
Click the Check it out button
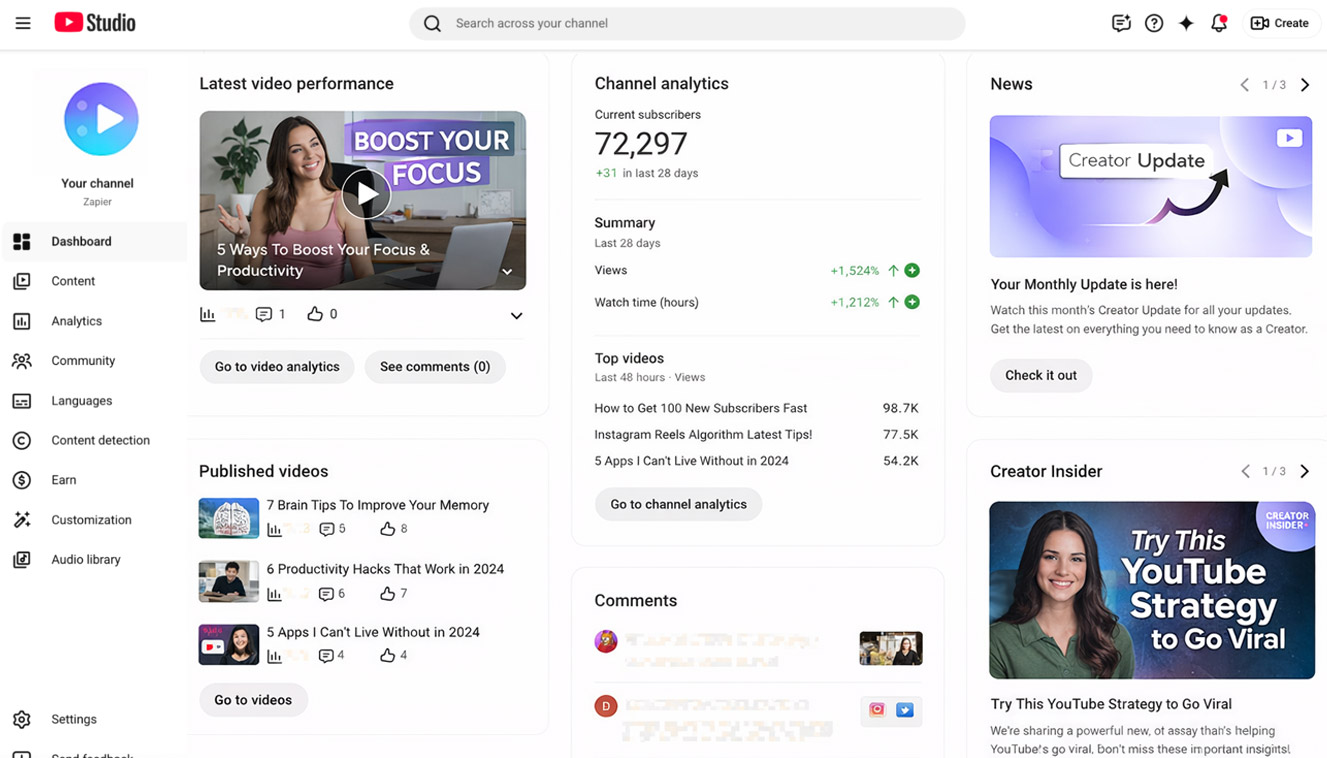point(1041,375)
